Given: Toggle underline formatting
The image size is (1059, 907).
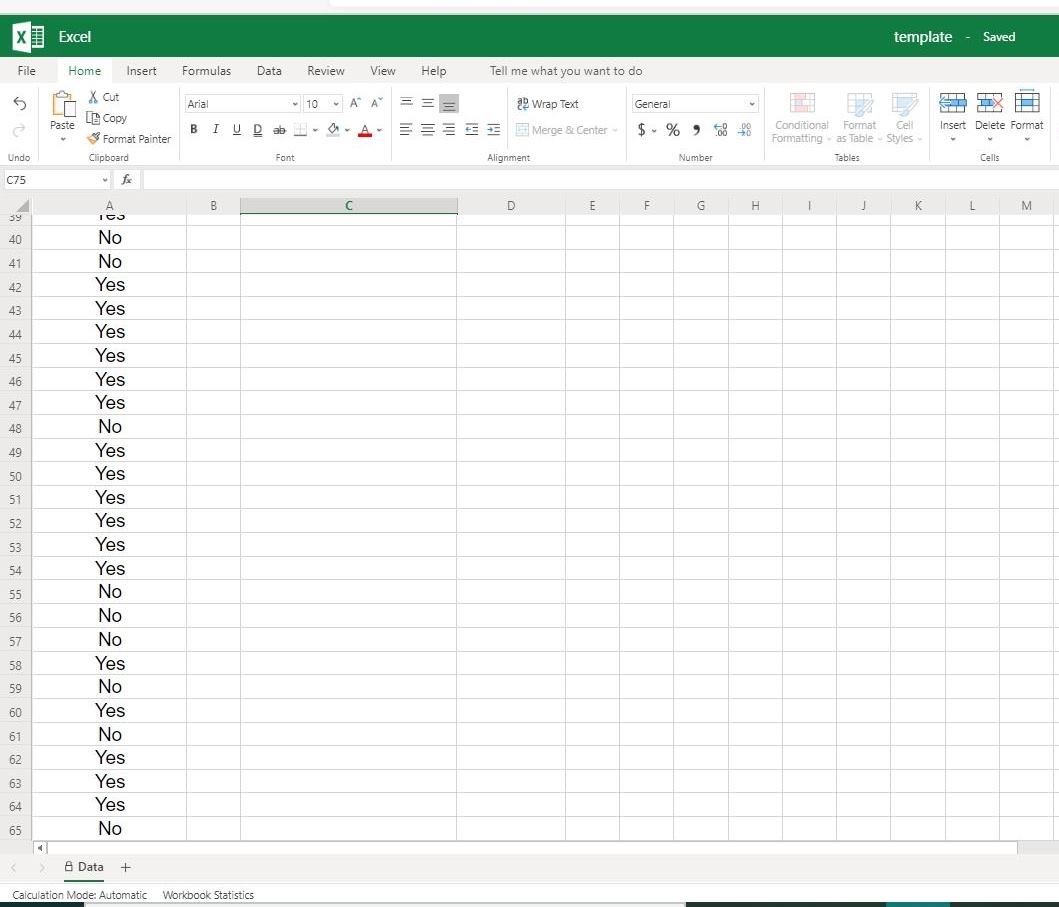Looking at the screenshot, I should coord(236,130).
